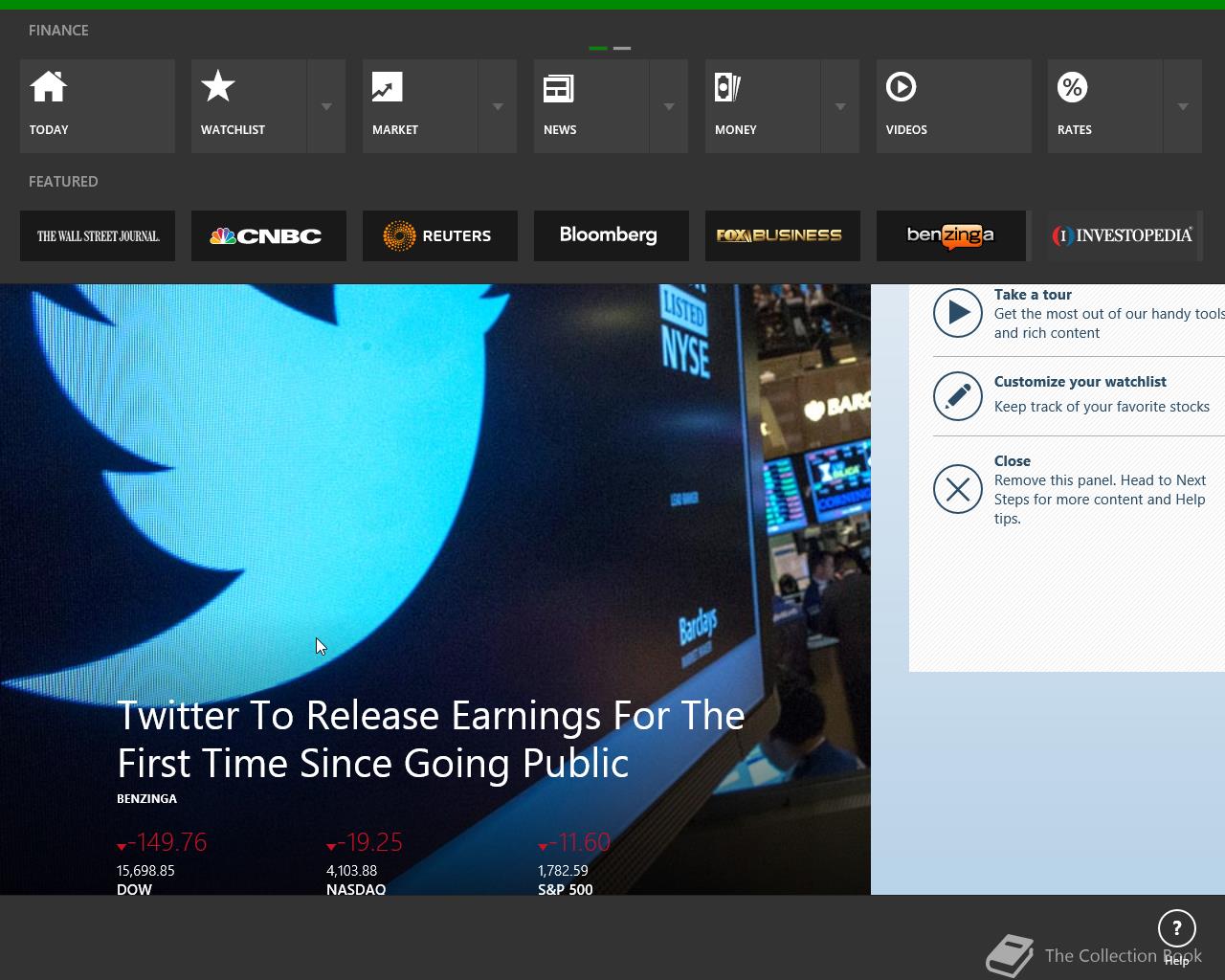View the DOW index quote
Viewport: 1225px width, 980px height.
tap(162, 863)
